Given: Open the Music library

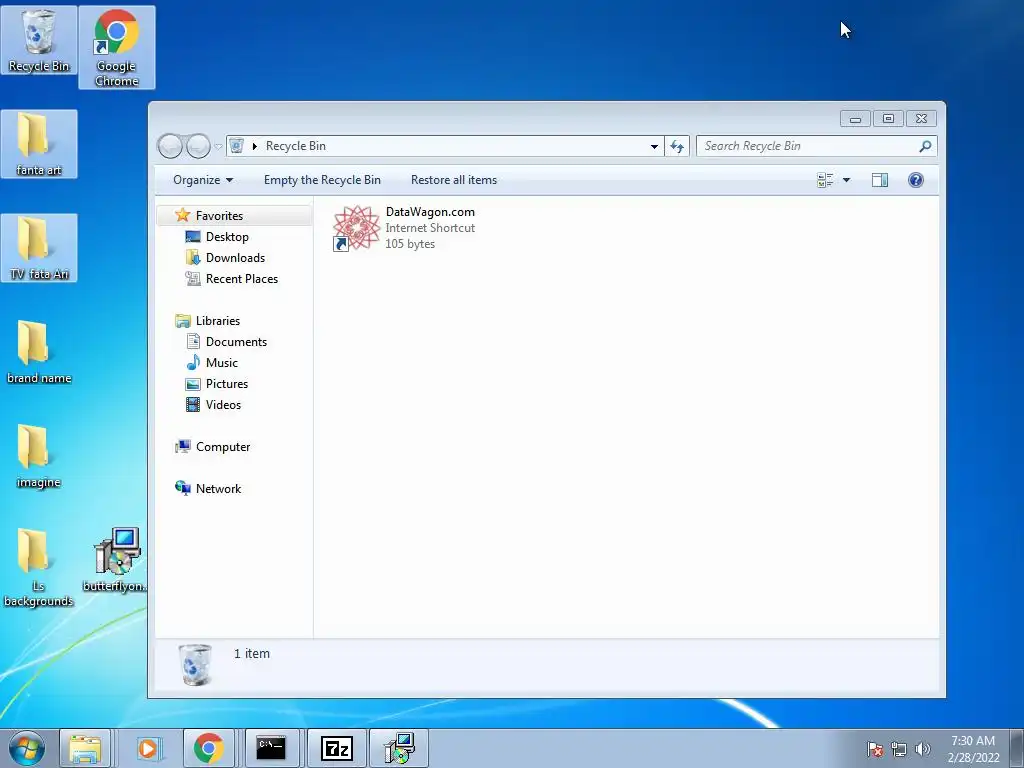Looking at the screenshot, I should 222,362.
